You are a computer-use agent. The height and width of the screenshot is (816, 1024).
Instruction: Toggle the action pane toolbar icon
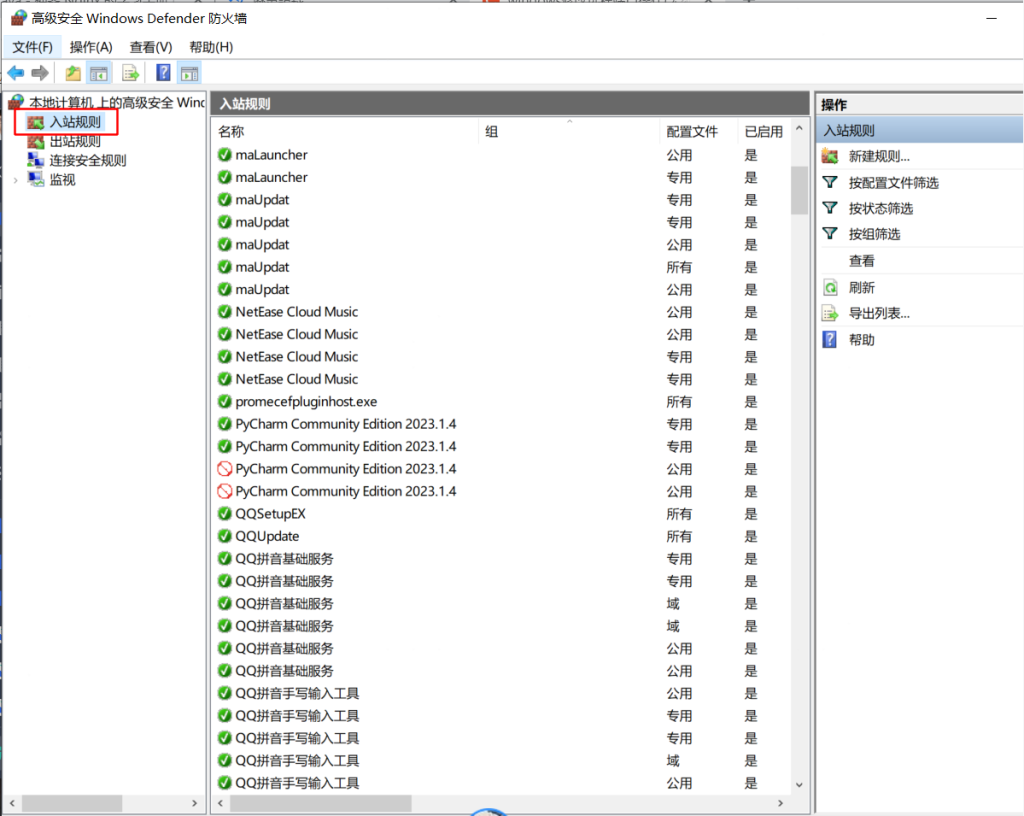coord(189,73)
